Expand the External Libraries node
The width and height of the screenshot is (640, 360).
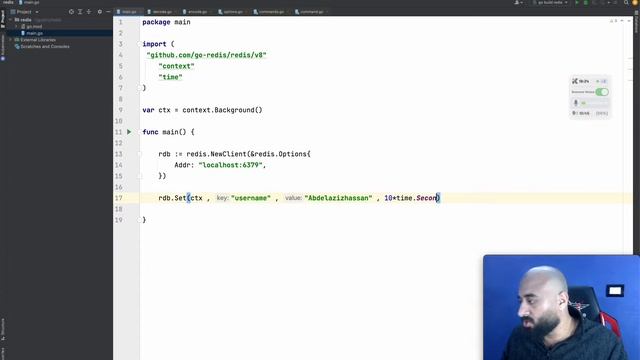(11, 40)
